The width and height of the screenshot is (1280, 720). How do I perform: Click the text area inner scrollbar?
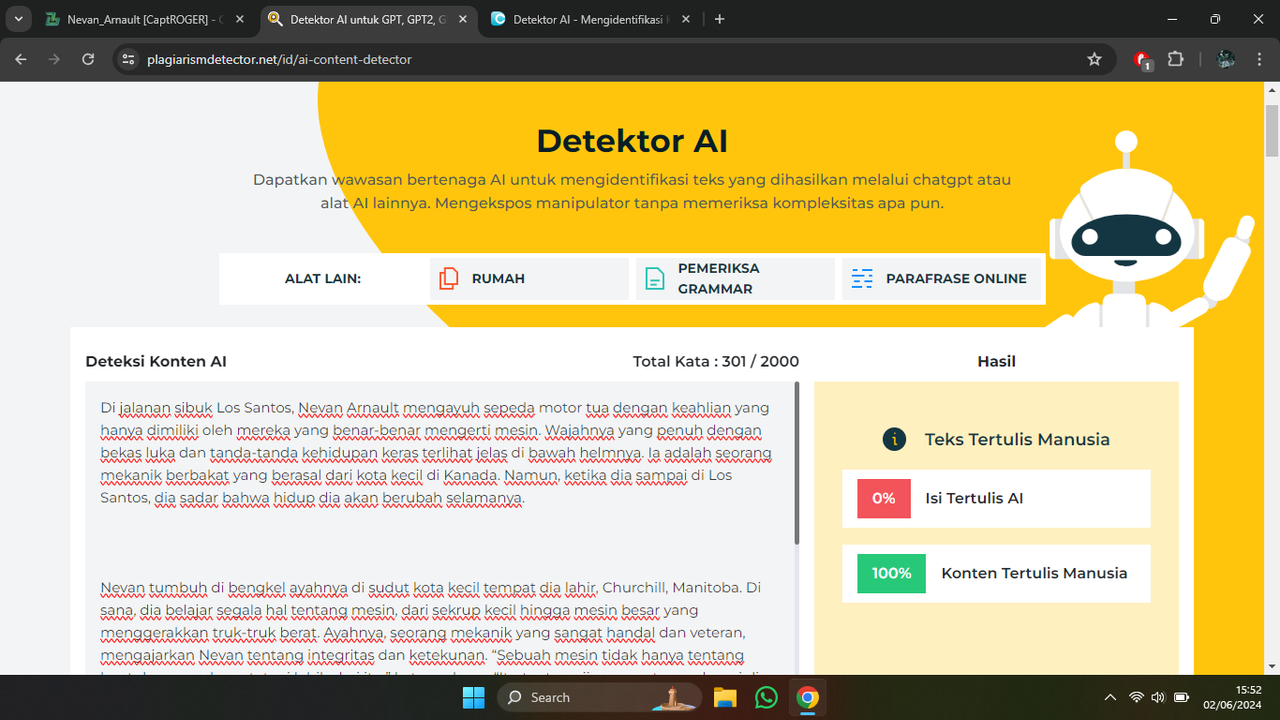[x=797, y=463]
